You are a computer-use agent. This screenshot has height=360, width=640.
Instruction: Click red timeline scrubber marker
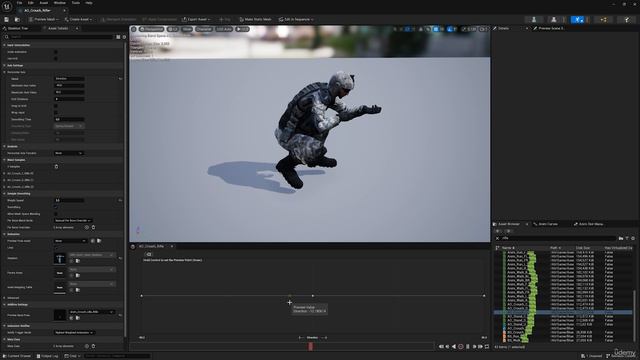pyautogui.click(x=311, y=346)
